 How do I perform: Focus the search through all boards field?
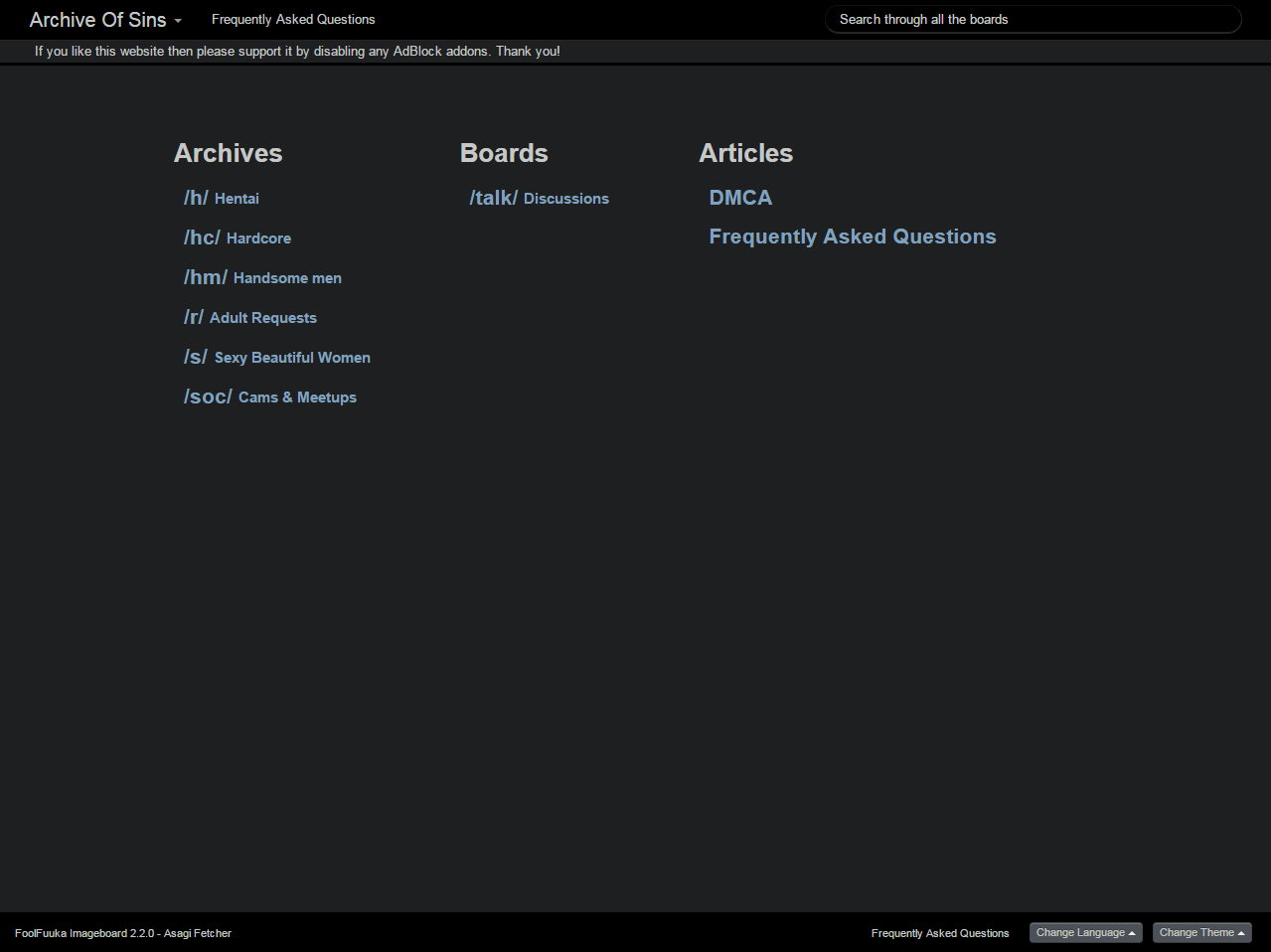coord(1033,20)
